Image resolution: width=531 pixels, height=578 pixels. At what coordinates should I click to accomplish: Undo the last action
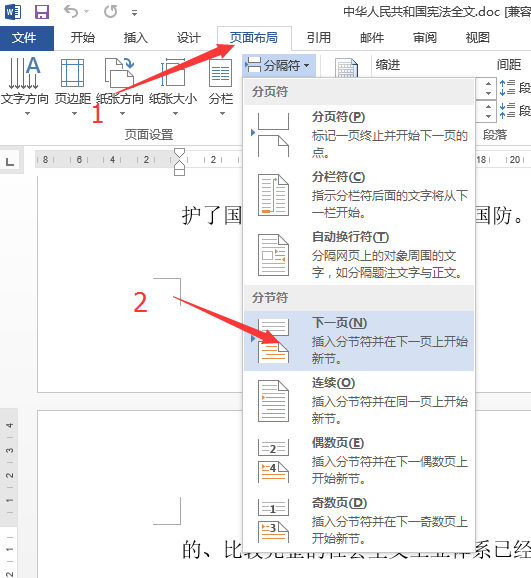[x=70, y=12]
